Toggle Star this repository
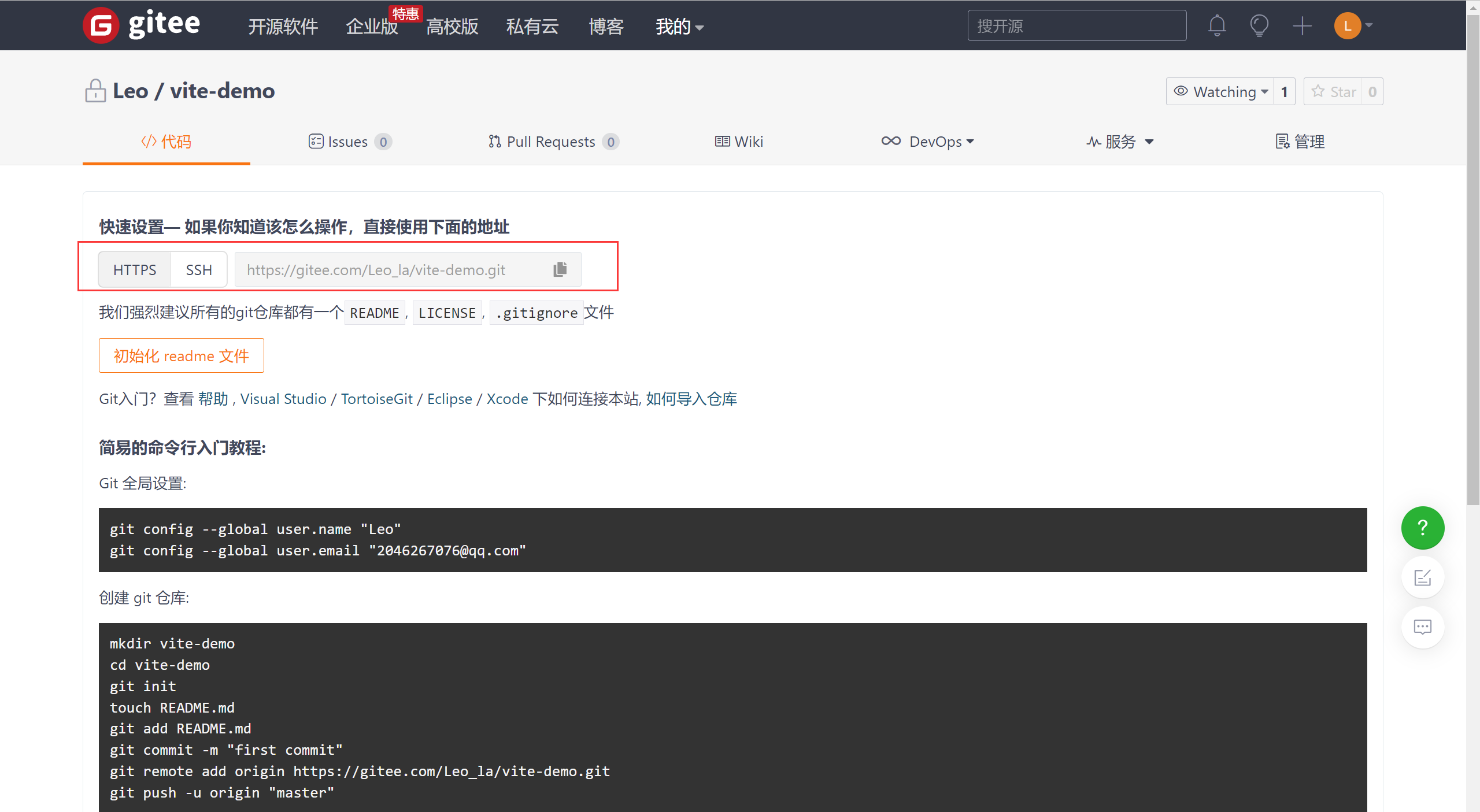Viewport: 1480px width, 812px height. click(x=1334, y=91)
